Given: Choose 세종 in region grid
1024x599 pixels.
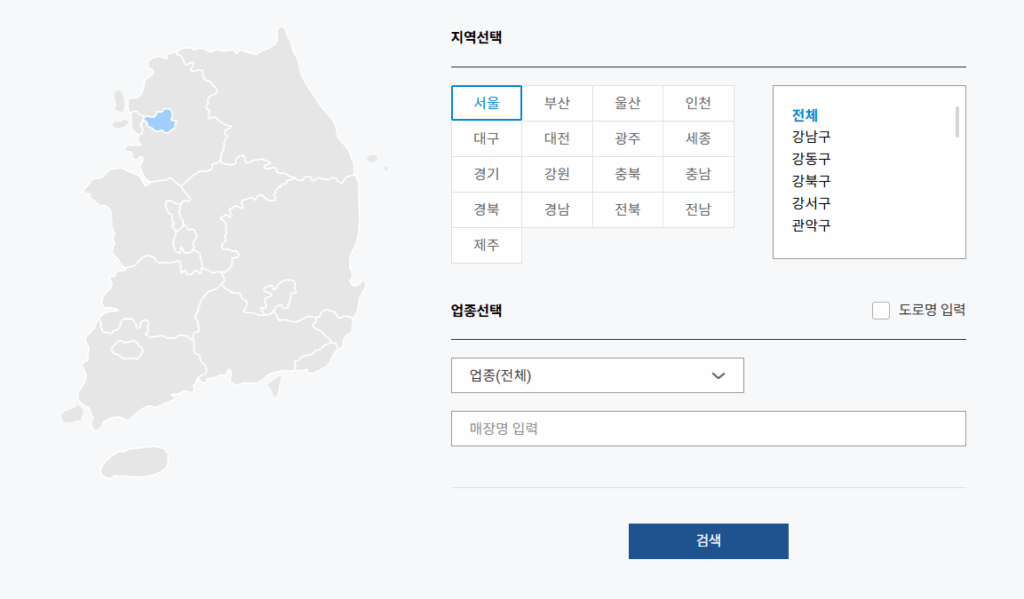Looking at the screenshot, I should tap(698, 139).
